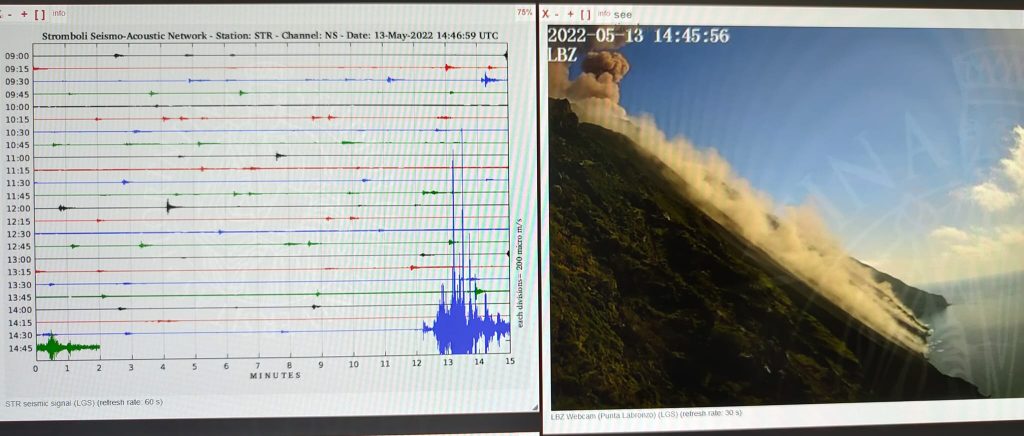Click the Stromboli Seismo-Acoustic Network plot title
The width and height of the screenshot is (1024, 436).
click(270, 36)
